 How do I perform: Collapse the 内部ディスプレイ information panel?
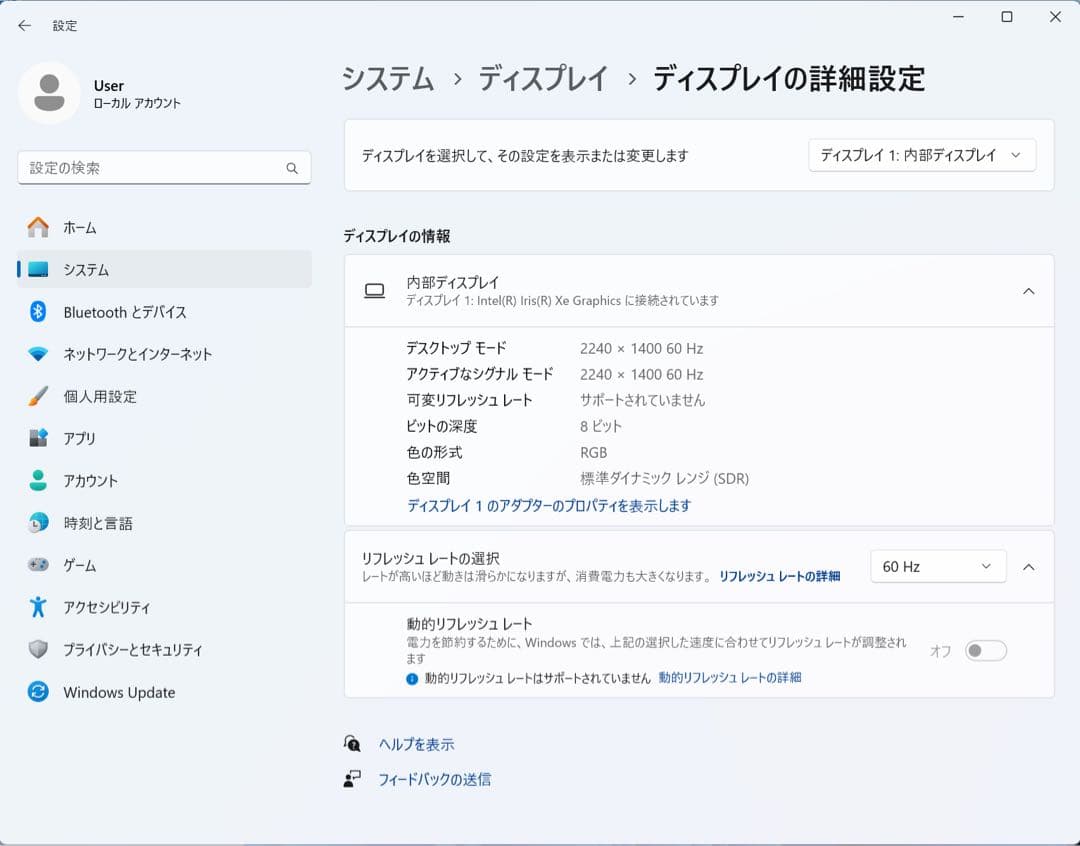[x=1029, y=291]
